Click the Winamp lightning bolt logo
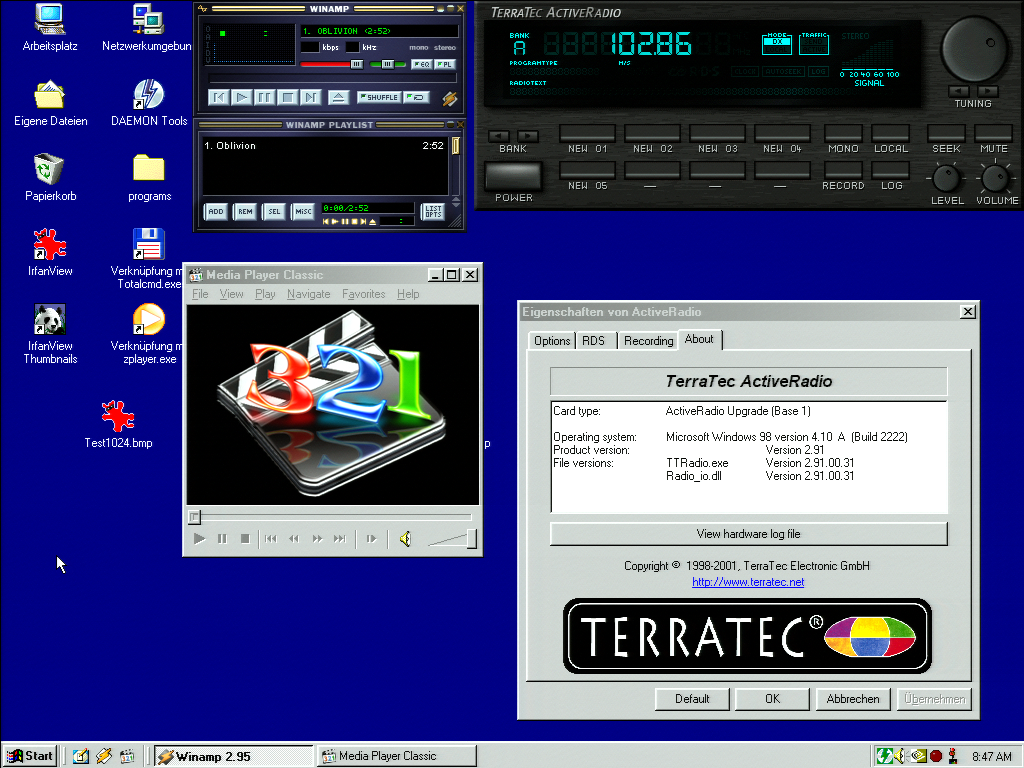Image resolution: width=1024 pixels, height=768 pixels. pyautogui.click(x=449, y=98)
